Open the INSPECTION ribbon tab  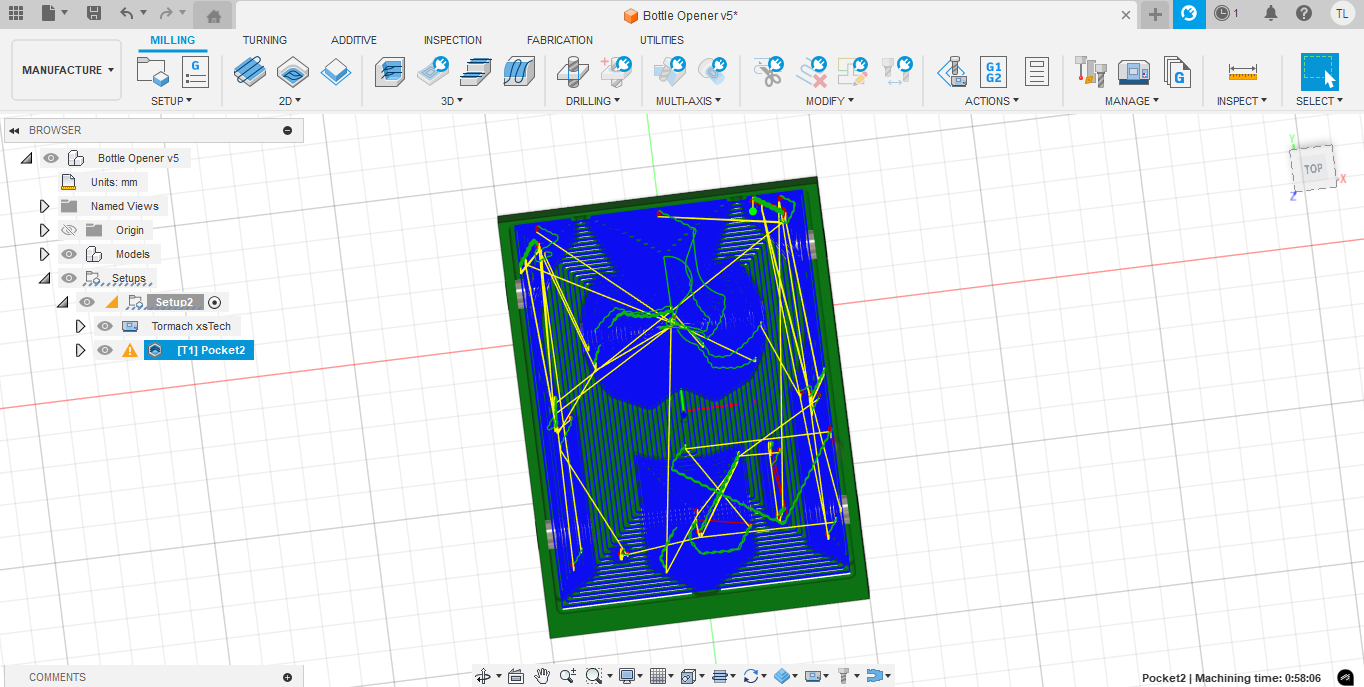452,40
